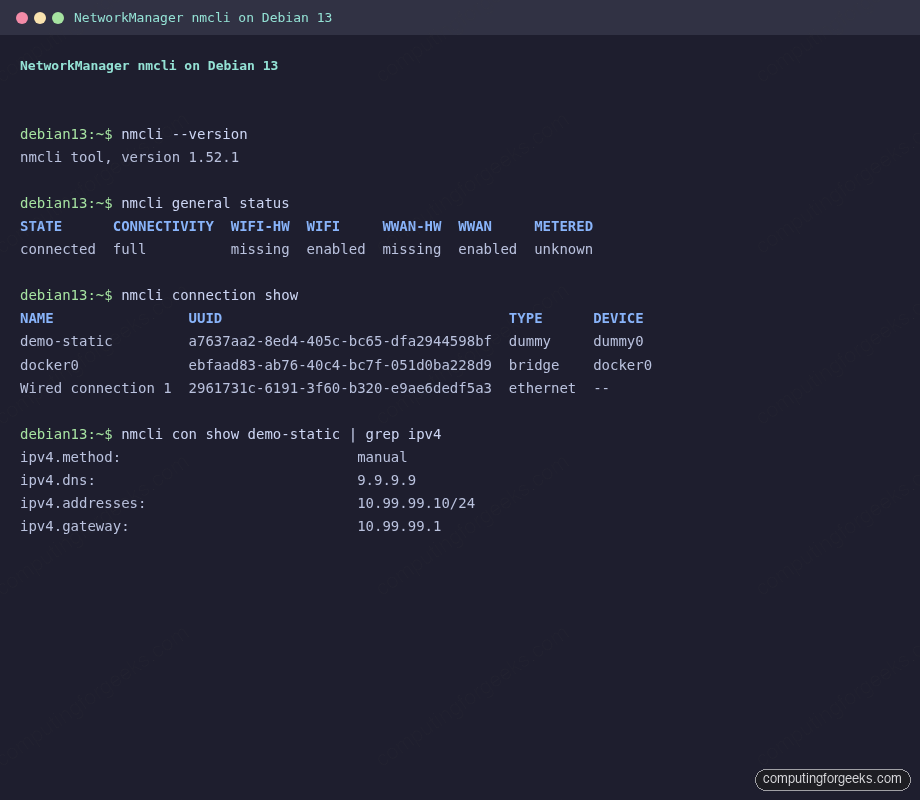Click the yellow minimize traffic-light button
The height and width of the screenshot is (800, 920).
[x=41, y=17]
